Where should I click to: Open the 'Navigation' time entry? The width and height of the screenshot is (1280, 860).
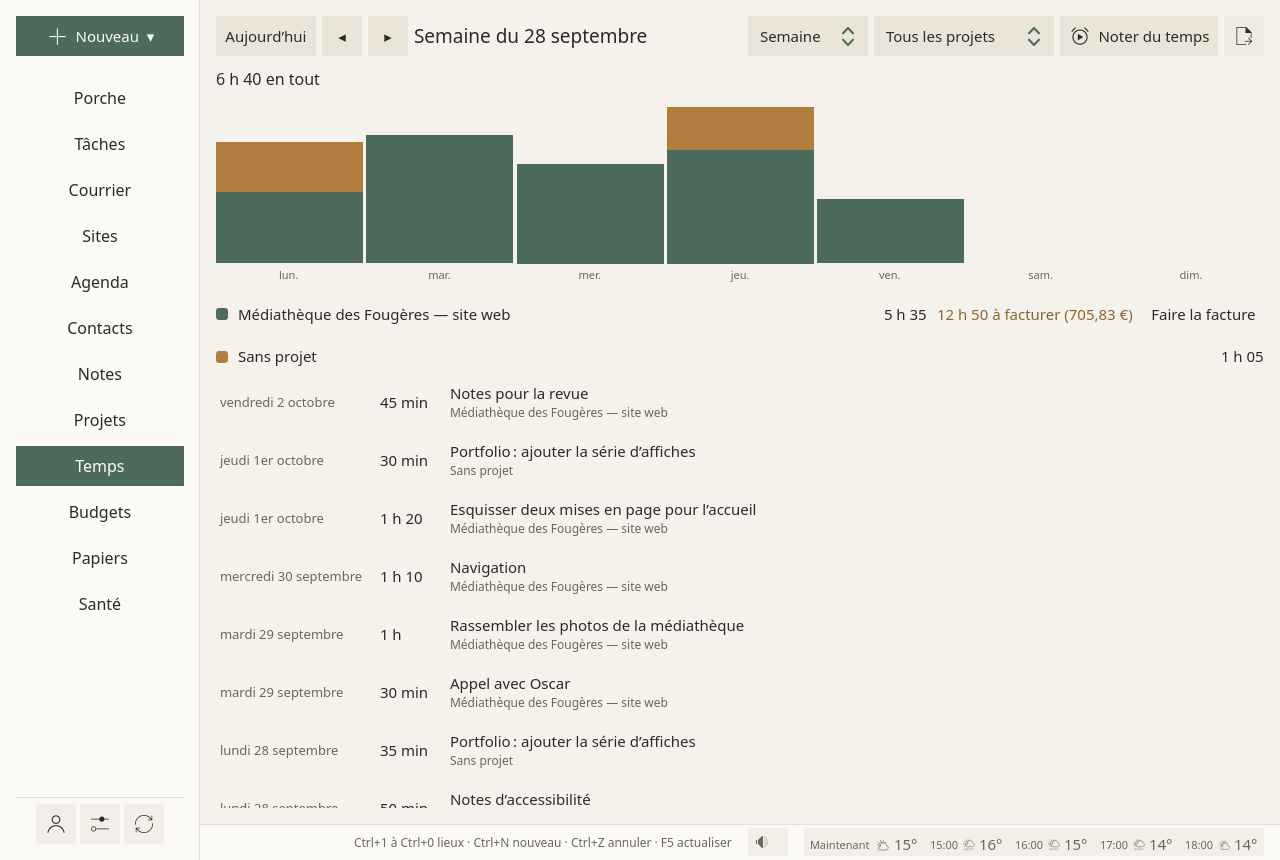[740, 576]
